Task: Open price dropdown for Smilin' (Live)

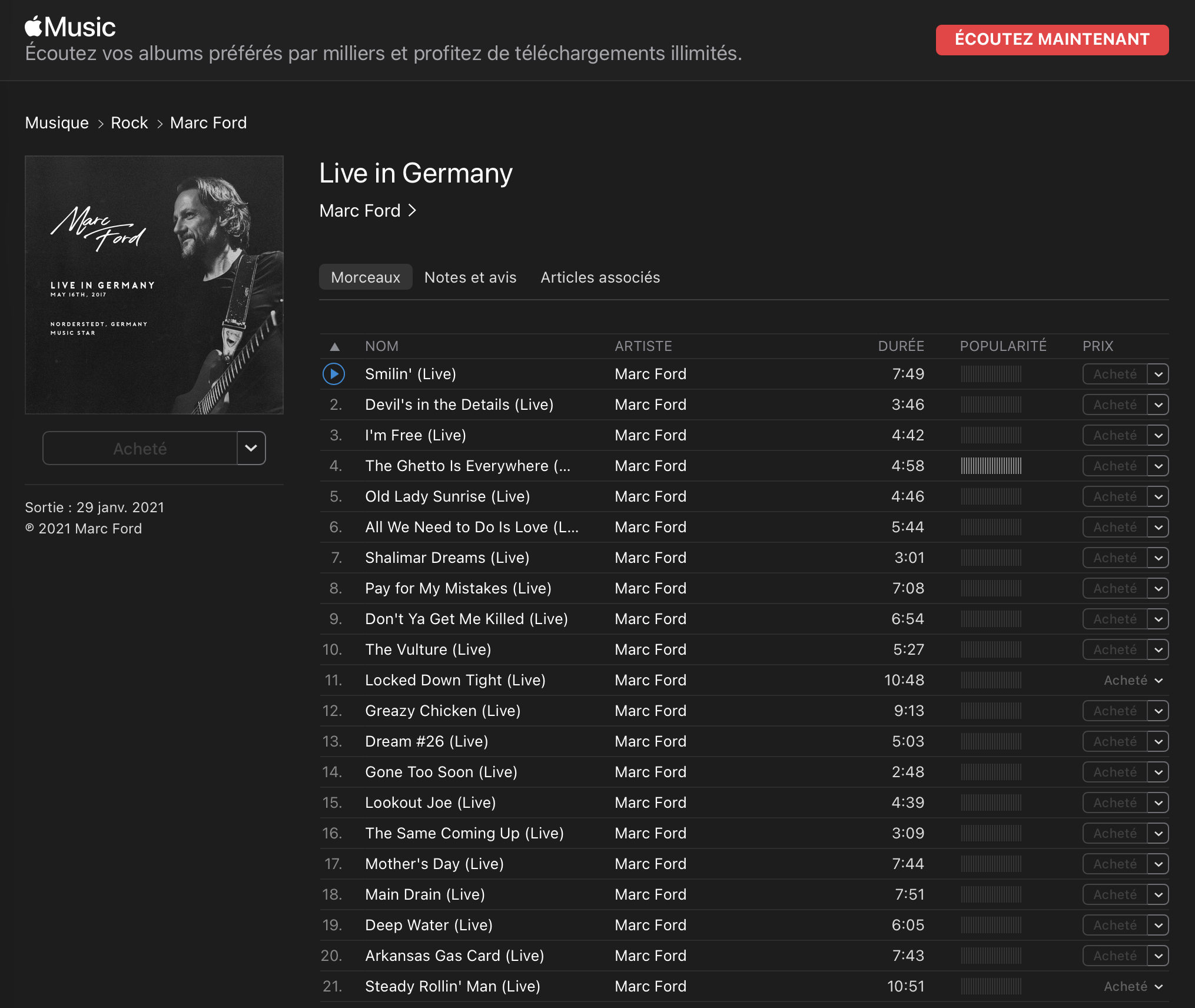Action: (x=1158, y=374)
